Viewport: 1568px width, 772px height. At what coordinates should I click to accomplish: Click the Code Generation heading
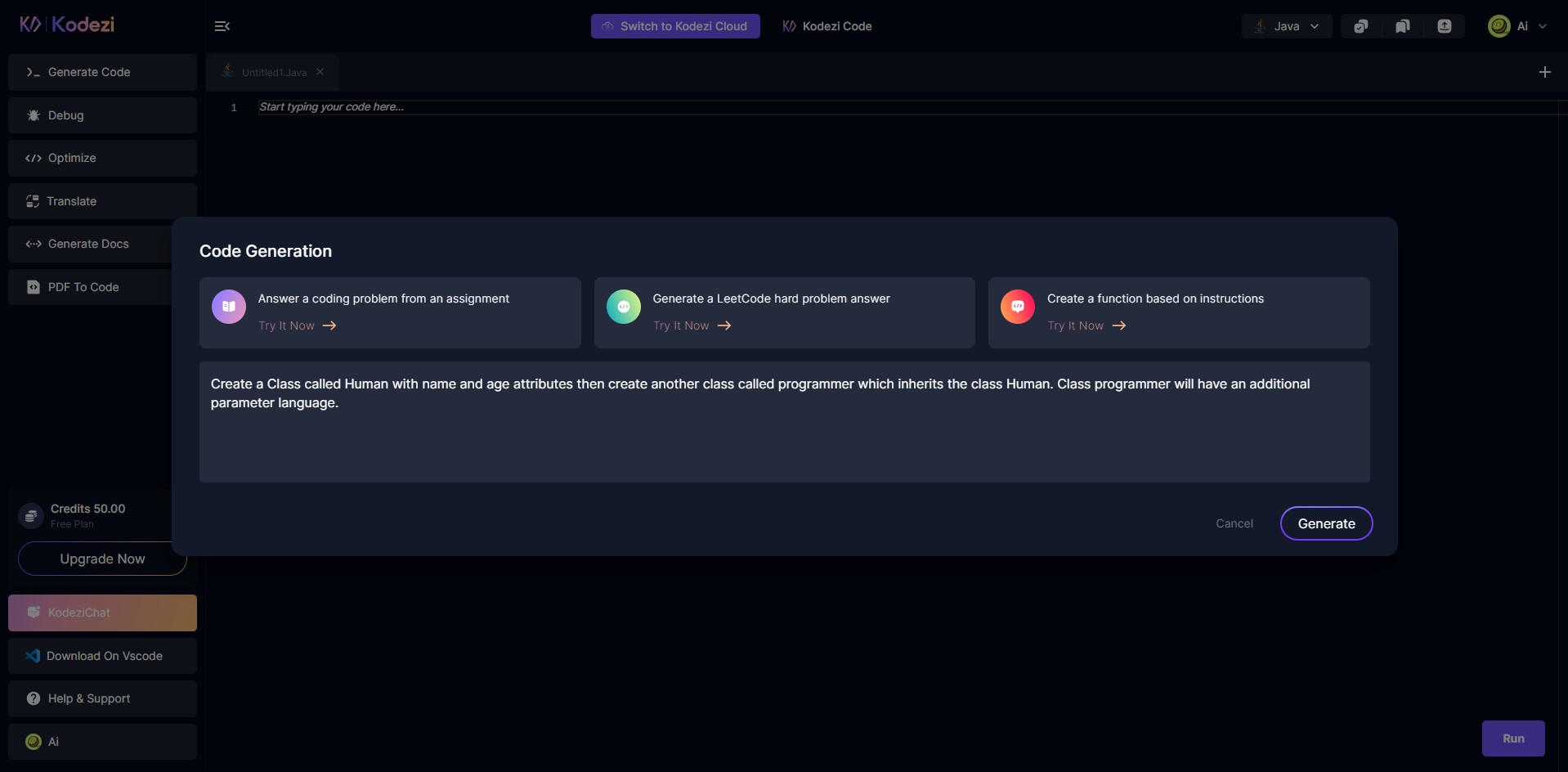266,251
